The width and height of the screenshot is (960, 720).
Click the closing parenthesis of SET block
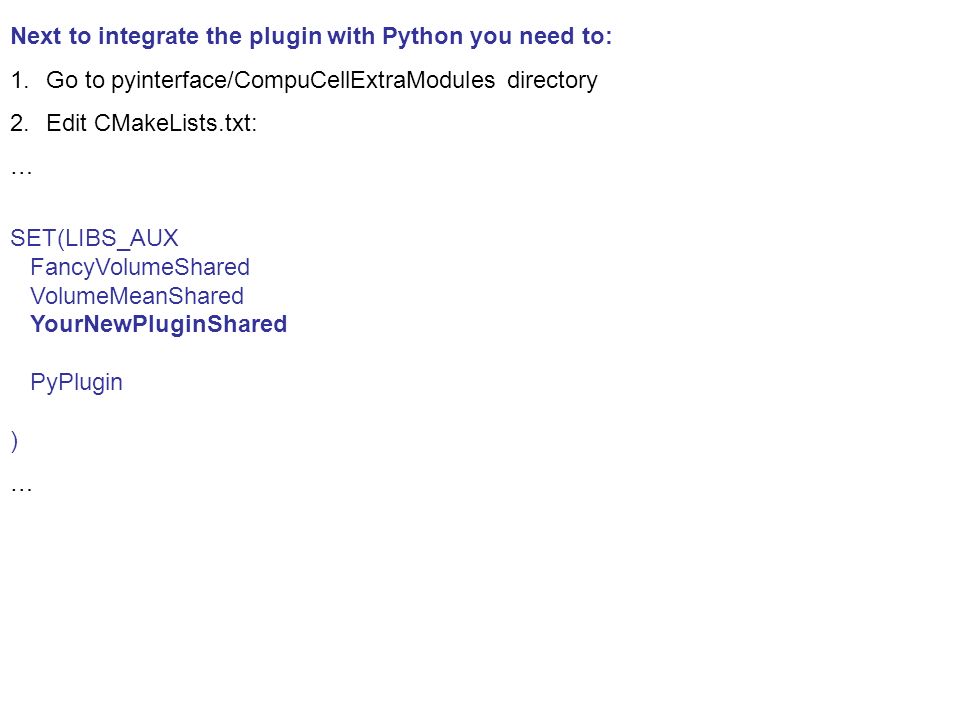[14, 441]
